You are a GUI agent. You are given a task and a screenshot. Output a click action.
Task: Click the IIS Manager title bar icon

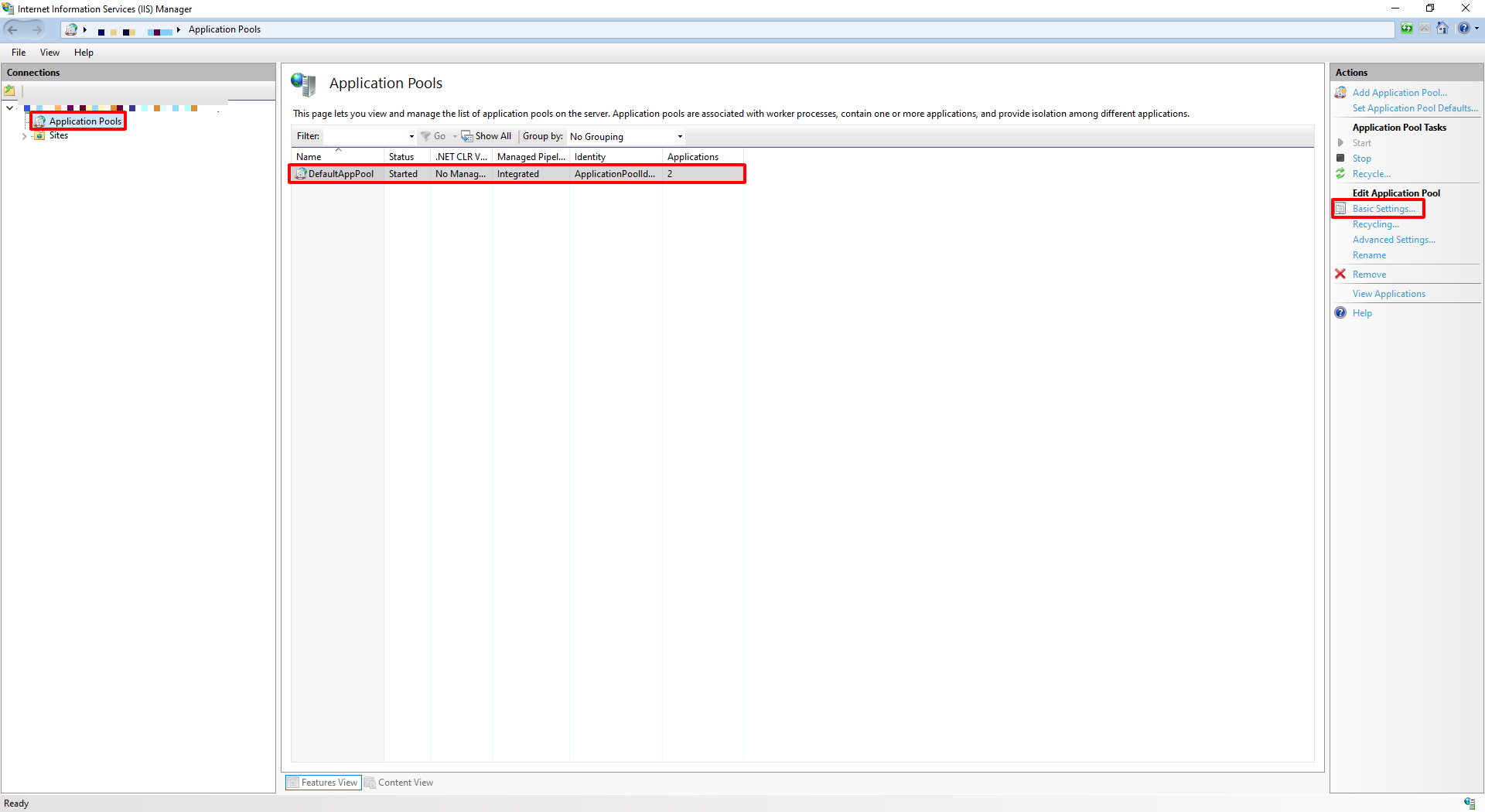point(8,9)
